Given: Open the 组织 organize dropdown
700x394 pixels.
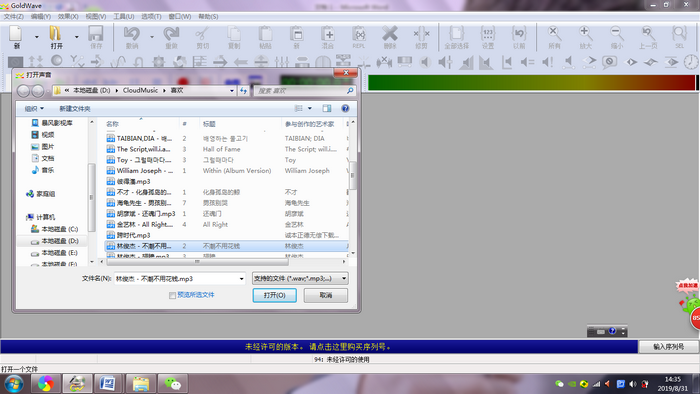Looking at the screenshot, I should point(34,108).
